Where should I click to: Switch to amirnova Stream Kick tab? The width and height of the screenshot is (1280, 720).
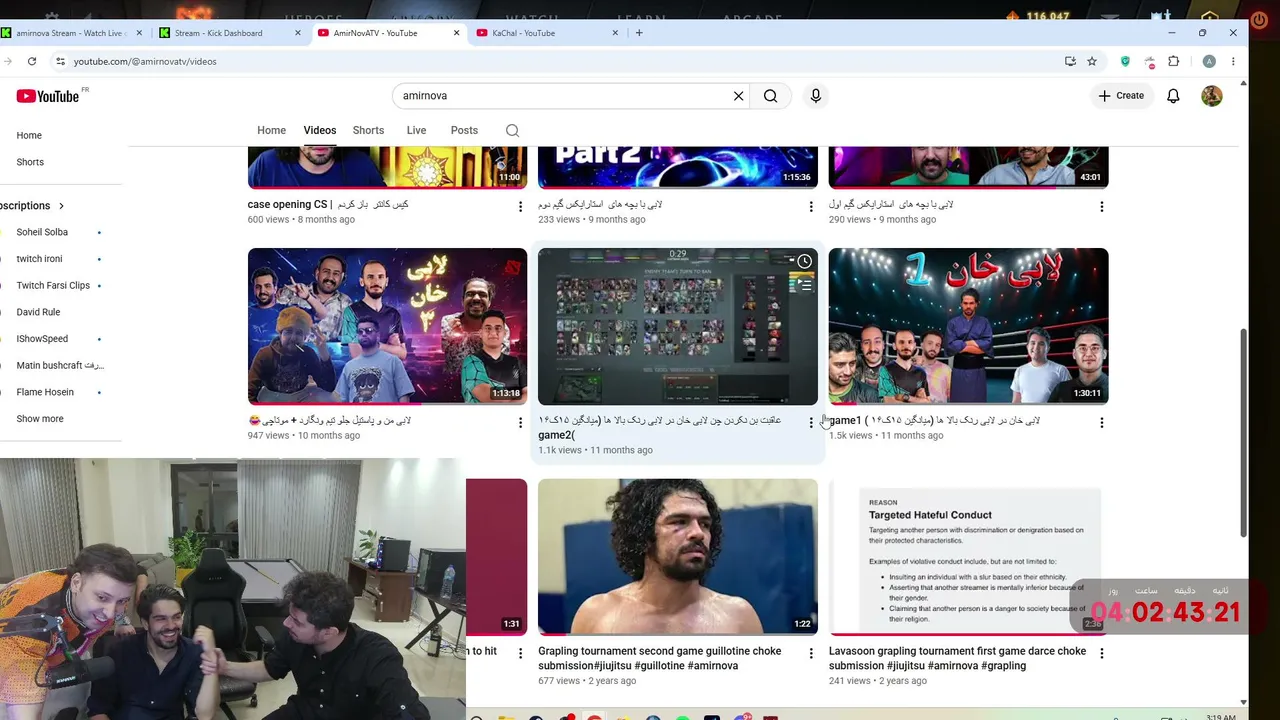(x=70, y=33)
